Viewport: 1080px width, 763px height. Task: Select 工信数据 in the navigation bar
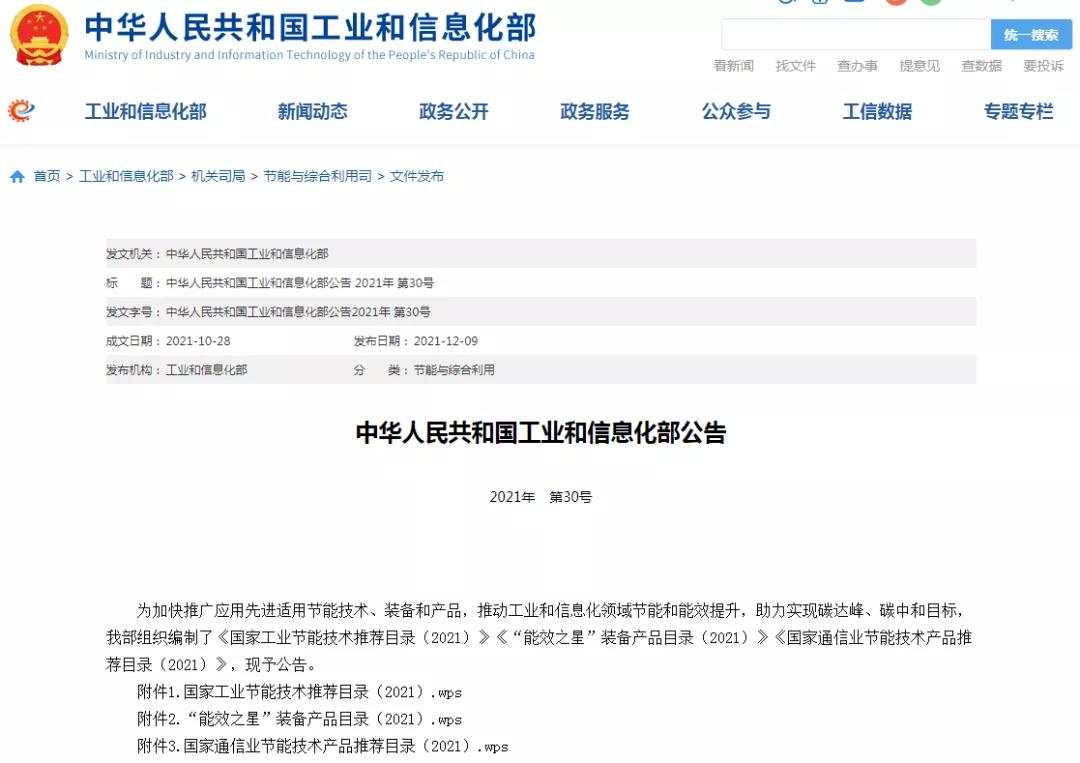coord(877,112)
